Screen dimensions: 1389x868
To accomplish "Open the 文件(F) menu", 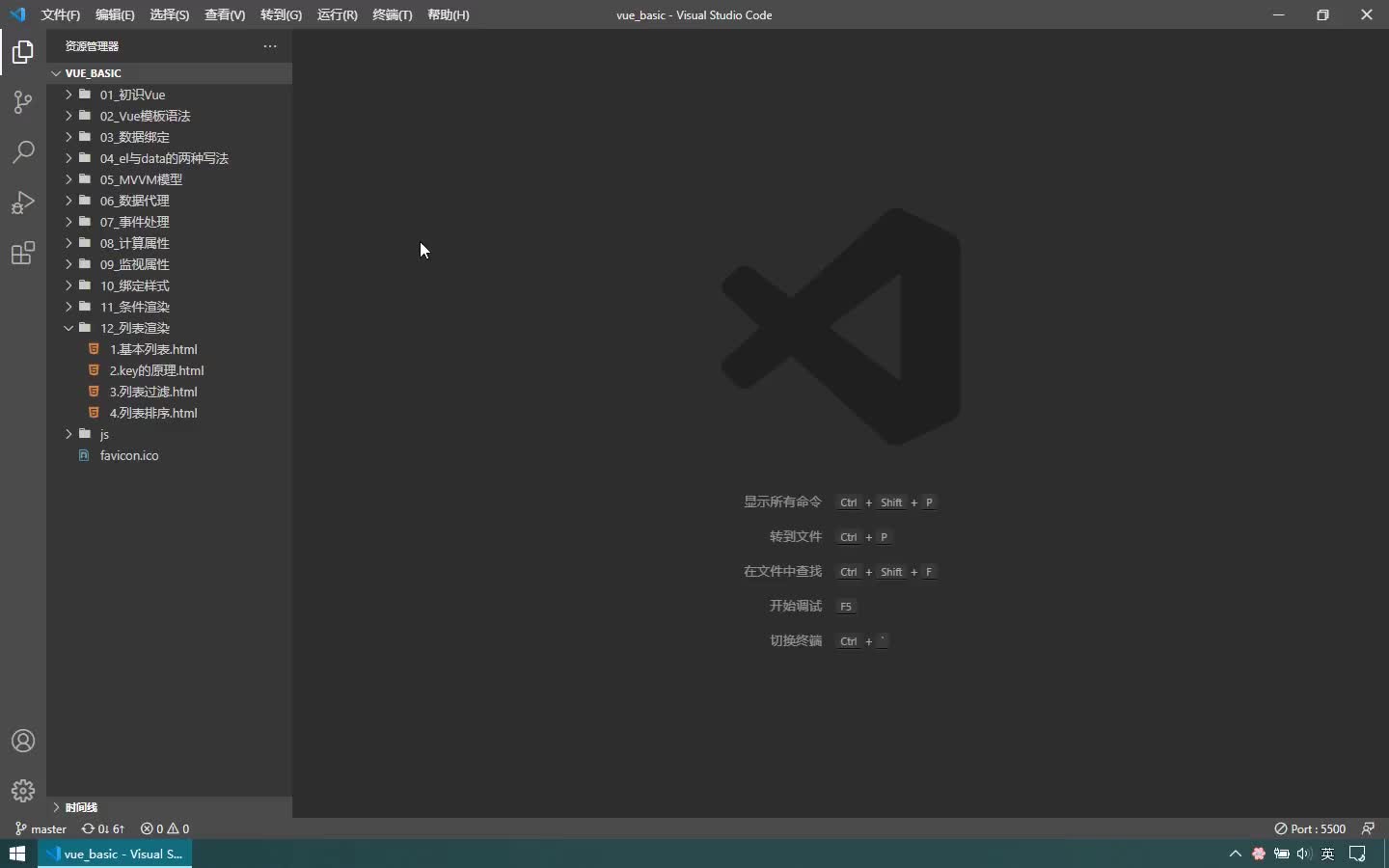I will point(61,14).
